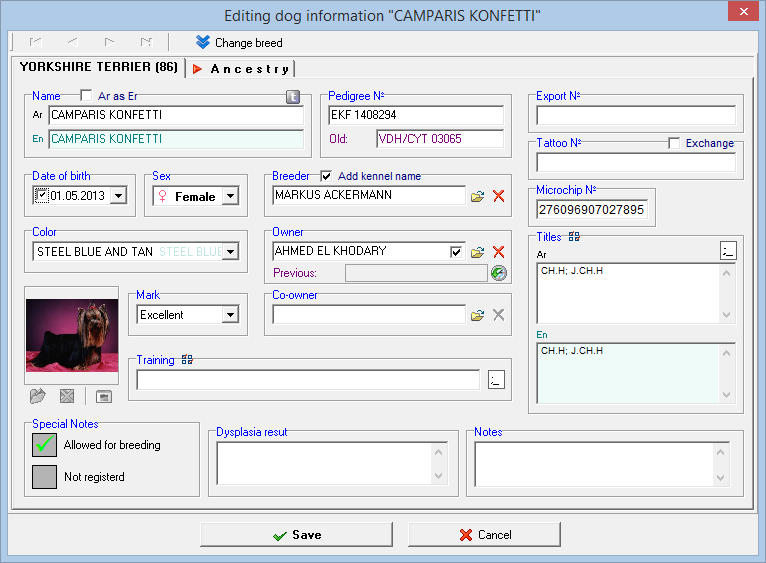
Task: Click the photo capture icon
Action: click(104, 396)
